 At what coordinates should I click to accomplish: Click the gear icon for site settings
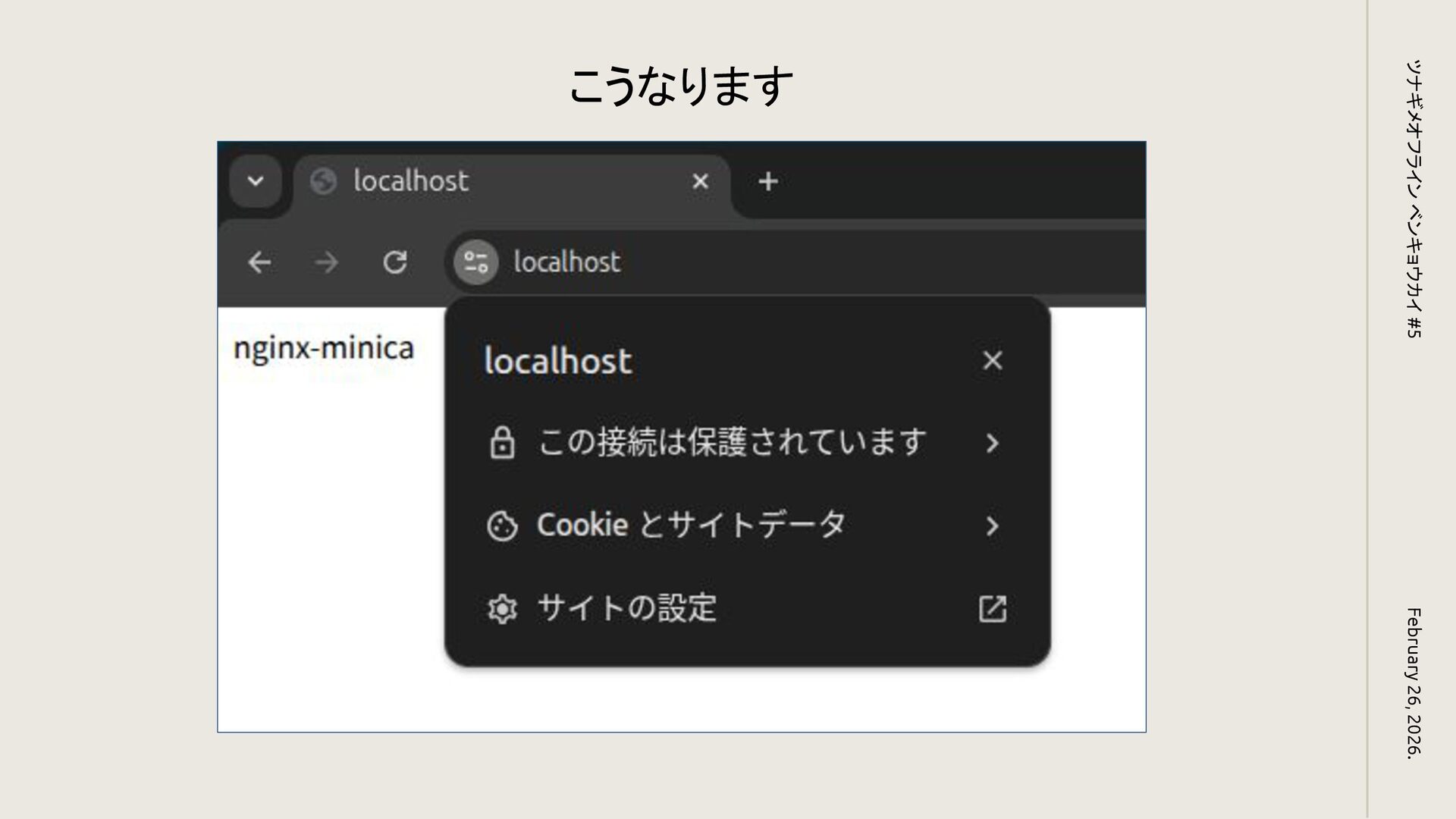point(502,608)
